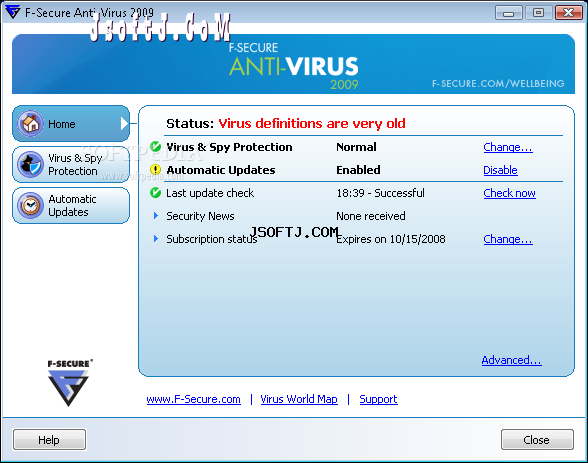Screen dimensions: 588x463
Task: Minimize the F-Secure window
Action: point(508,13)
